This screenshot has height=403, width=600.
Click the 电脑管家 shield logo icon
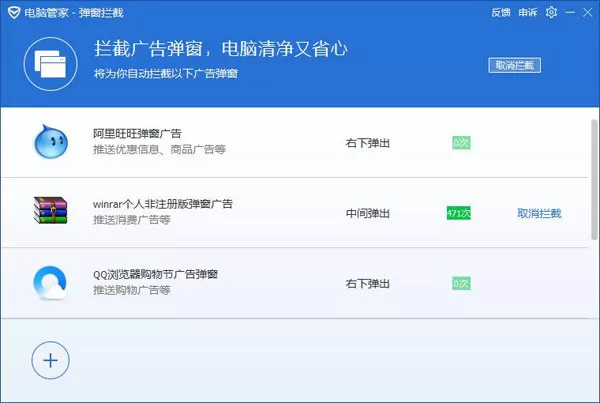coord(14,13)
